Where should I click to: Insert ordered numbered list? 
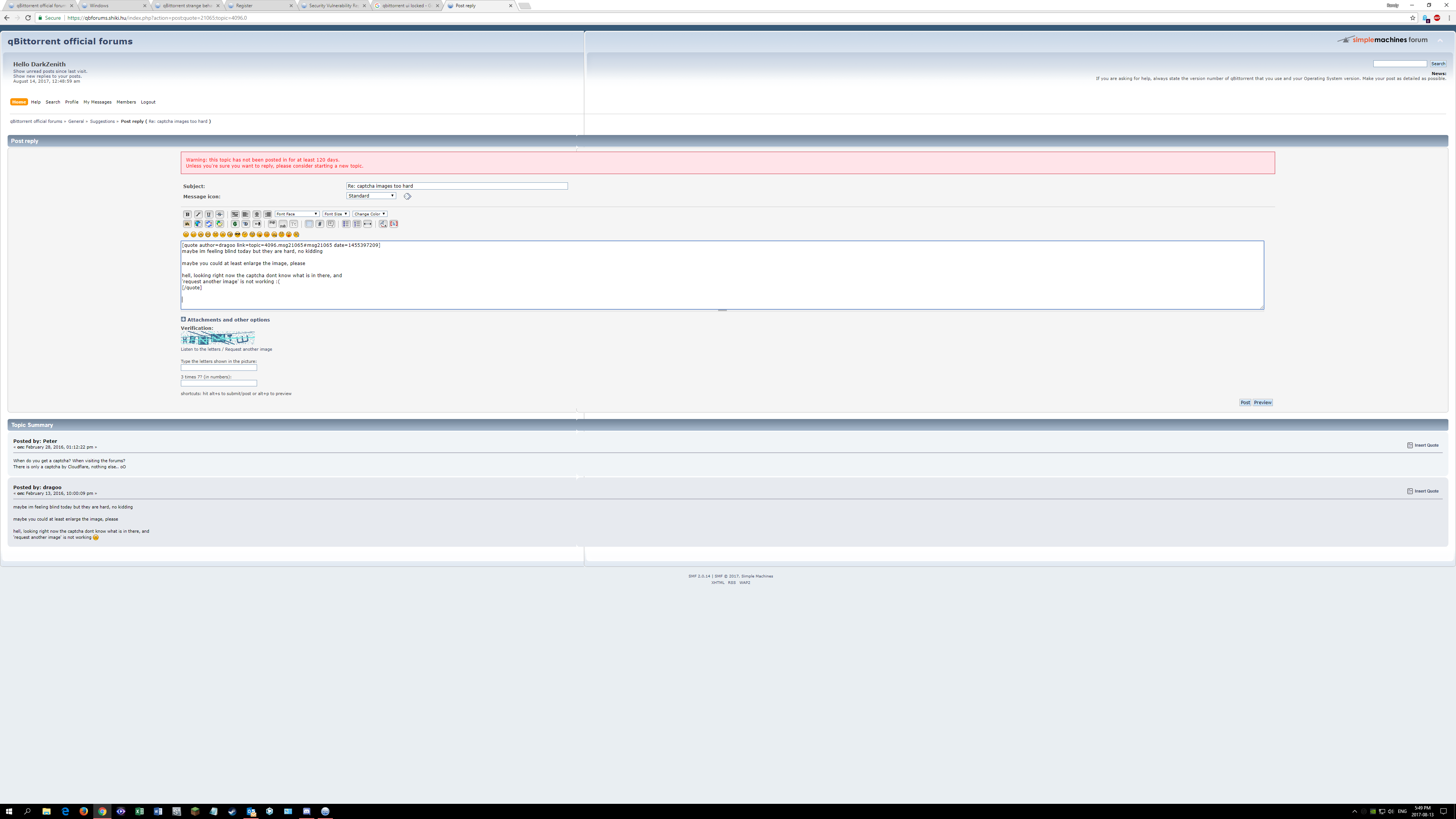pos(357,224)
